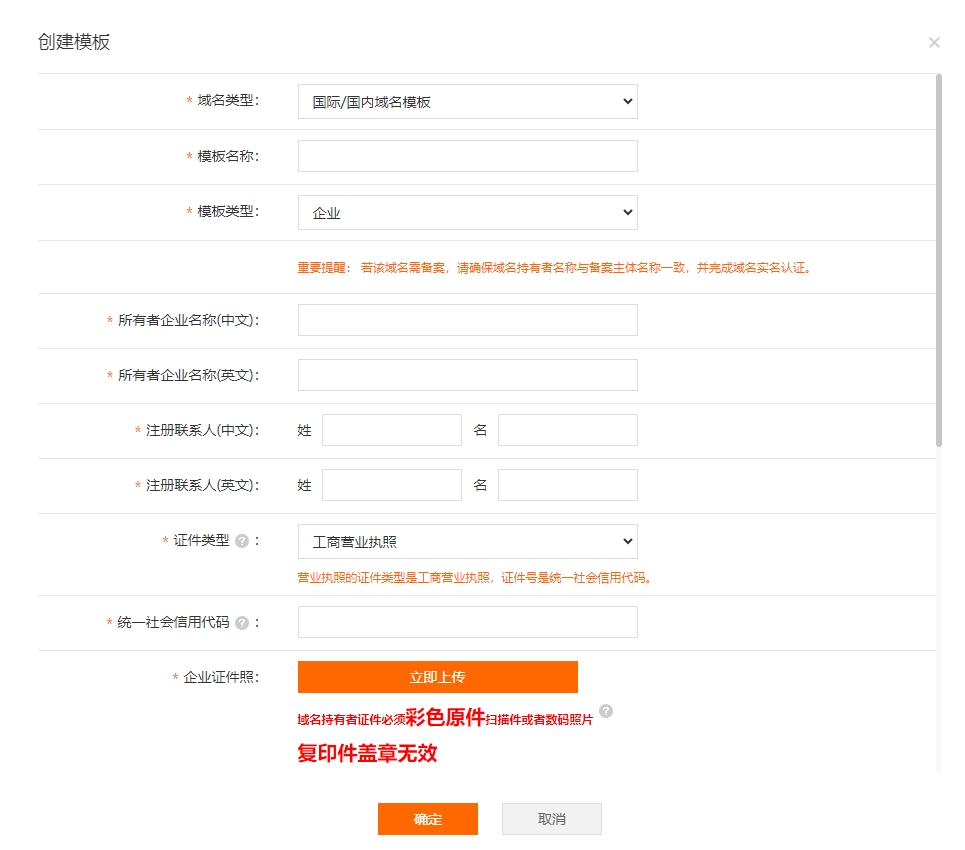Click the 模板名称 input field
The width and height of the screenshot is (965, 850).
(467, 156)
